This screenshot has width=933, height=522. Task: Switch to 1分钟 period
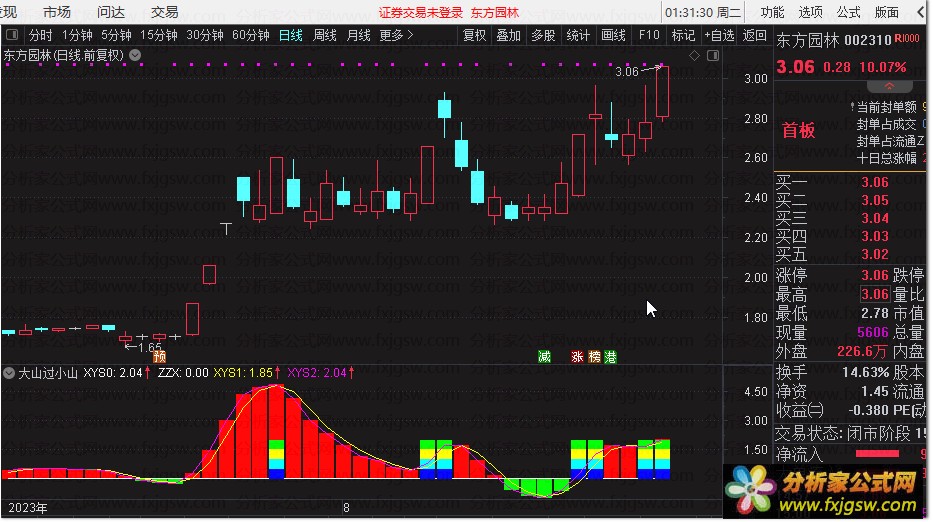coord(77,35)
